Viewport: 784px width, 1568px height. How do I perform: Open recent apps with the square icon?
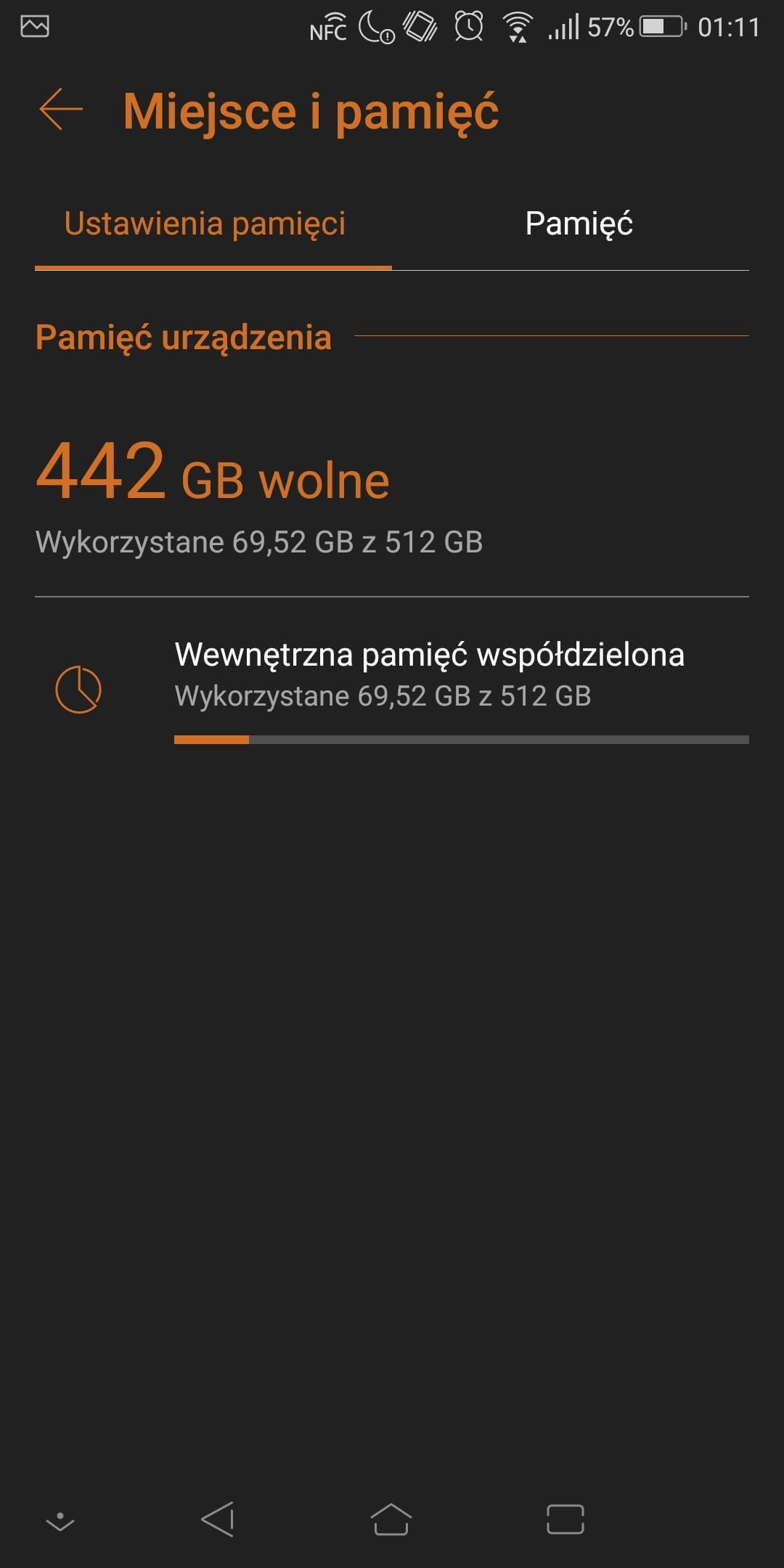click(565, 1519)
